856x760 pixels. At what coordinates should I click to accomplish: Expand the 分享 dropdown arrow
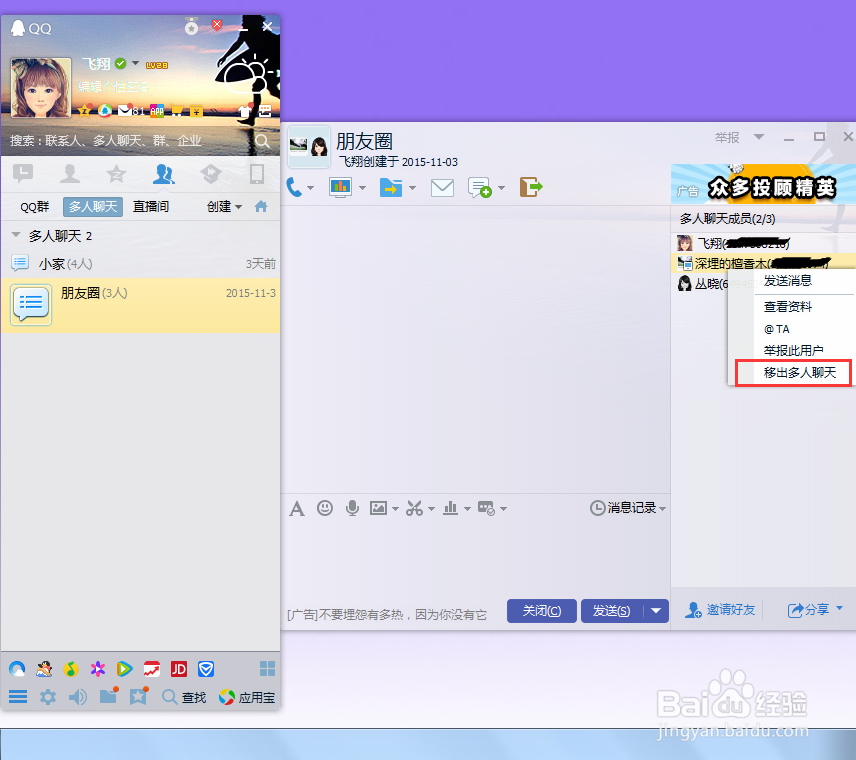[x=839, y=608]
